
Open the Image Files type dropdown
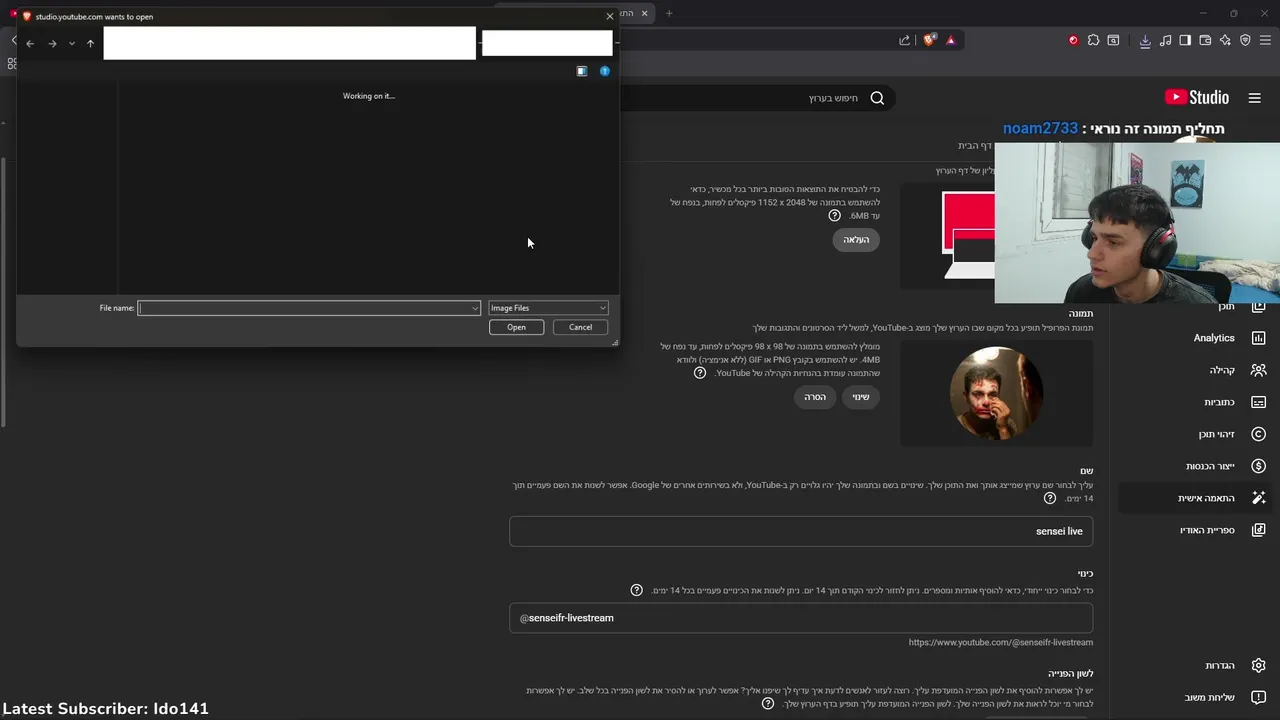[x=548, y=308]
